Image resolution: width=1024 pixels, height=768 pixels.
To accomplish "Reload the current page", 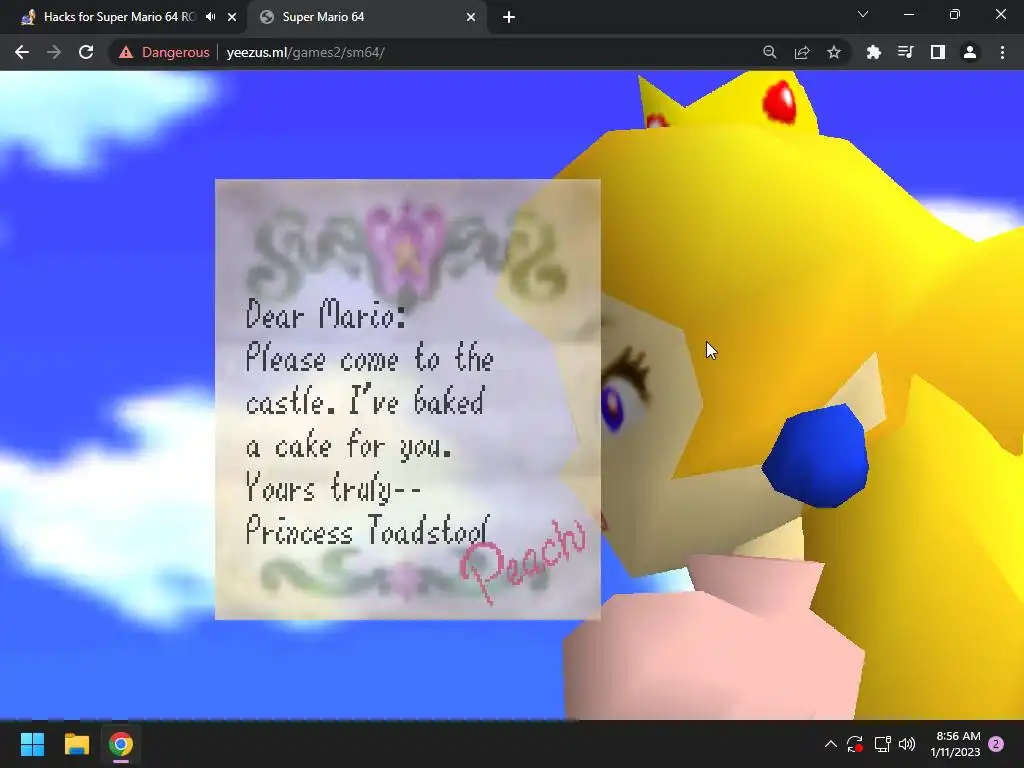I will 86,52.
